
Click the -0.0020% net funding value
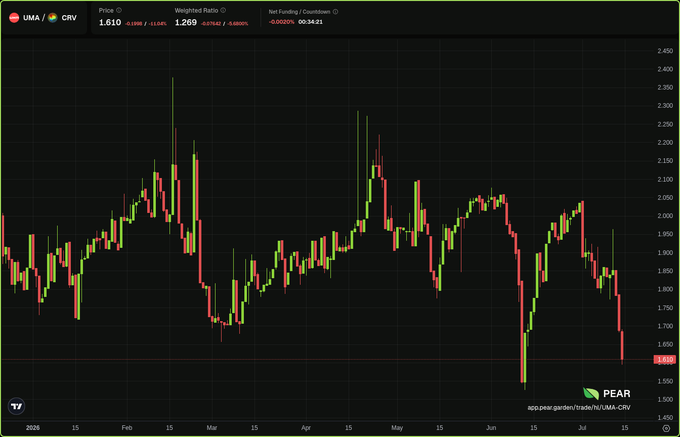[x=281, y=22]
